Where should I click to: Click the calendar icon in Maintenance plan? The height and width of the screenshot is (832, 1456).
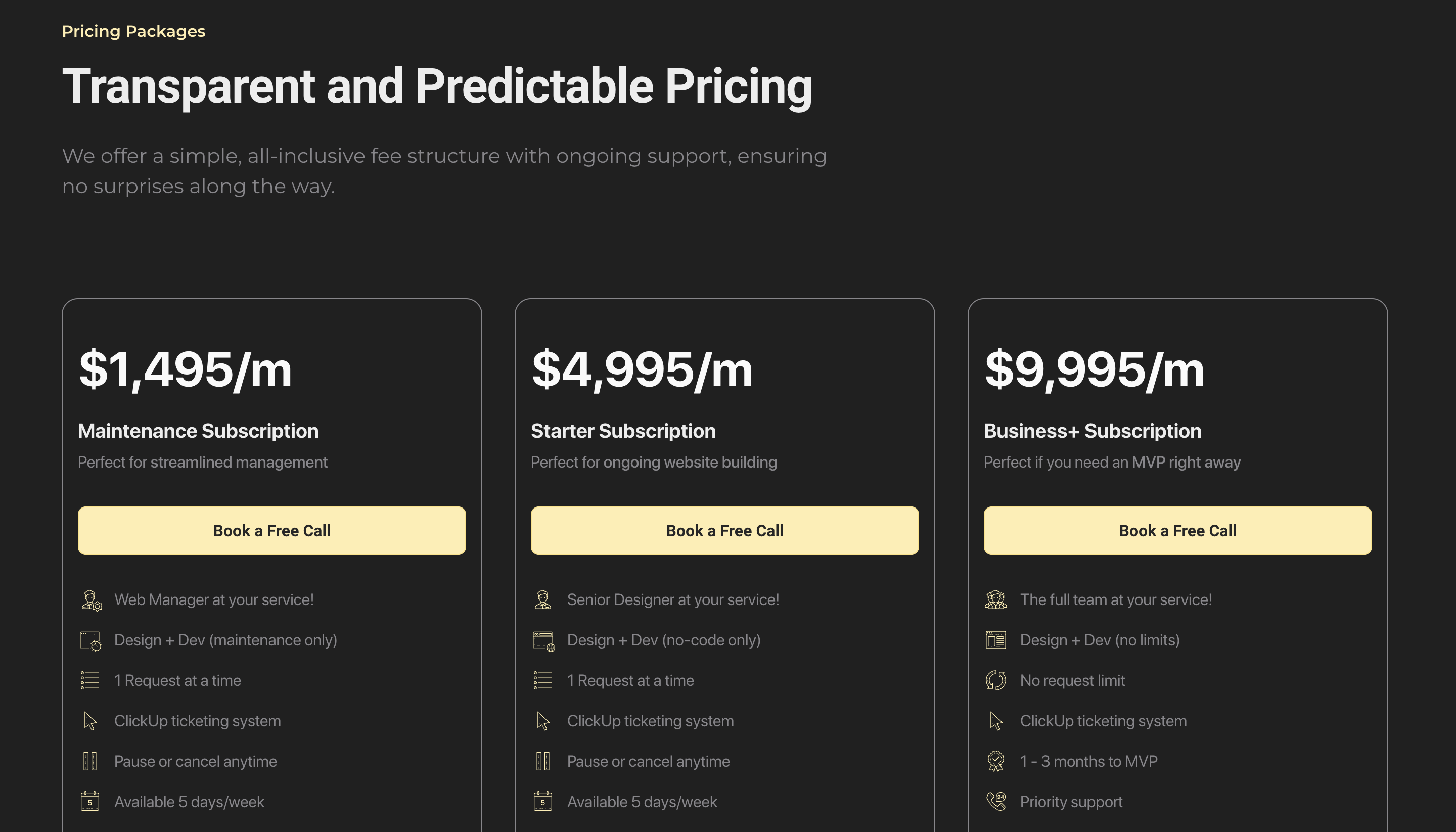90,802
